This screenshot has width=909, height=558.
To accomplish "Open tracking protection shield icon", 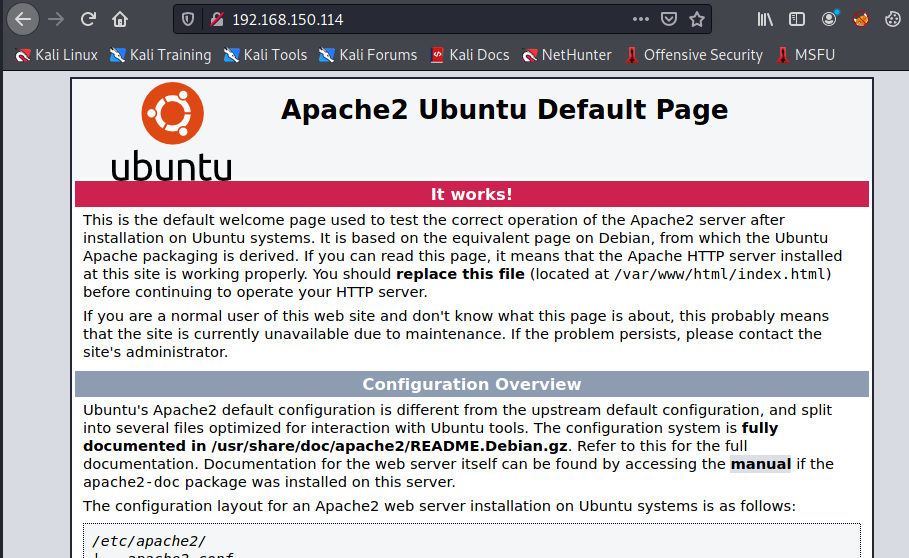I will [191, 19].
